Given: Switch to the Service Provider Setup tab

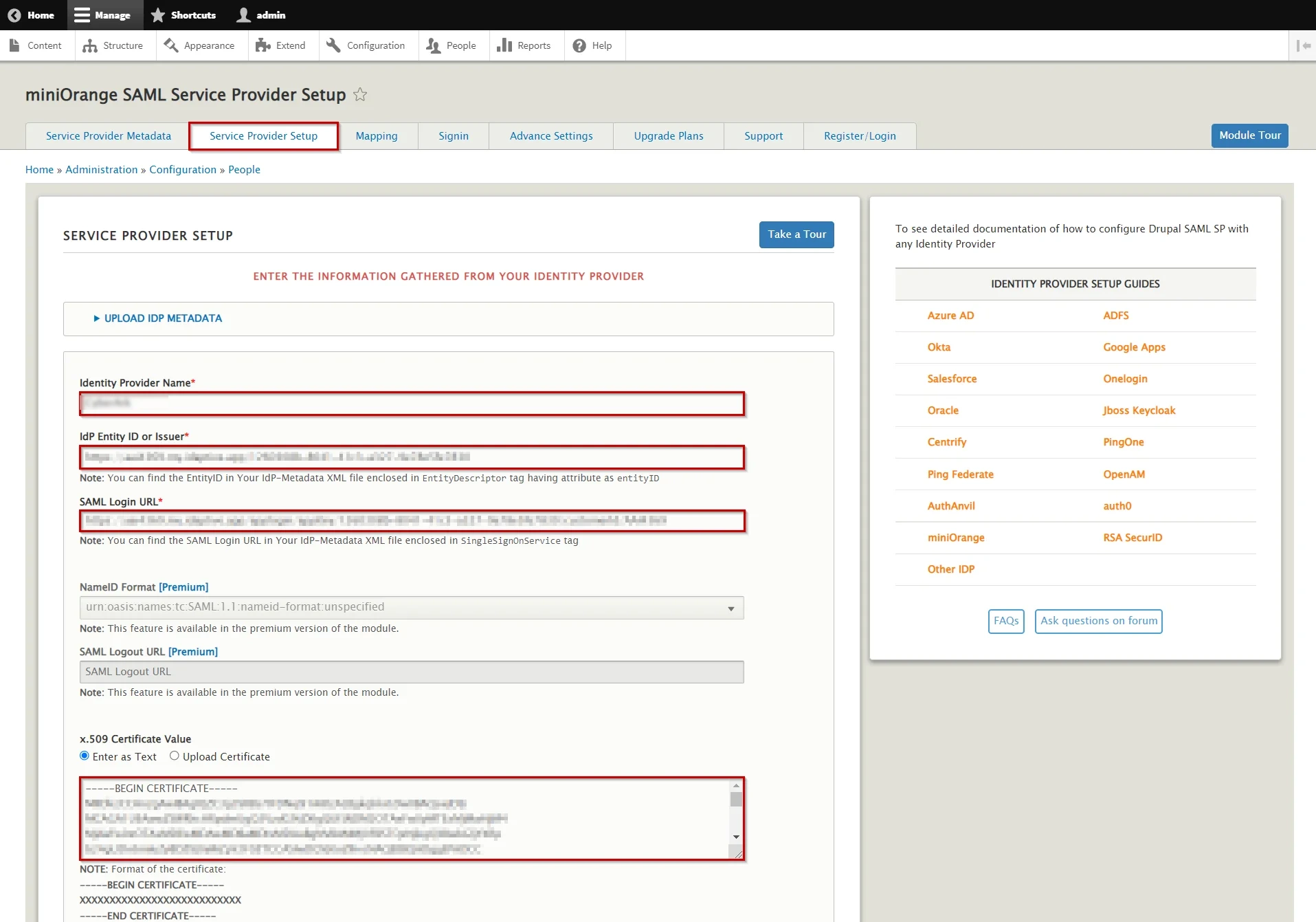Looking at the screenshot, I should pos(264,136).
